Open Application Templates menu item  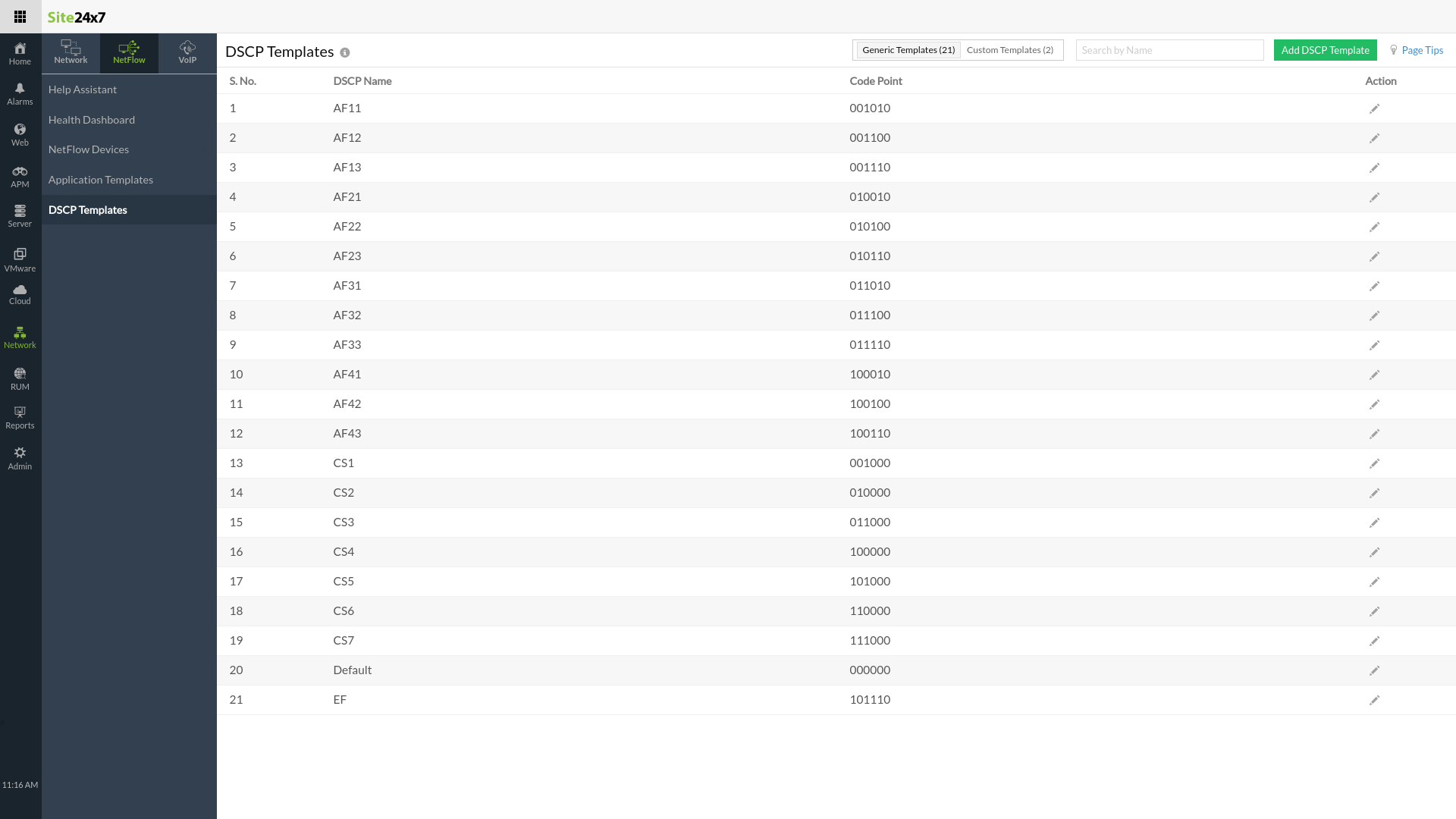coord(101,180)
